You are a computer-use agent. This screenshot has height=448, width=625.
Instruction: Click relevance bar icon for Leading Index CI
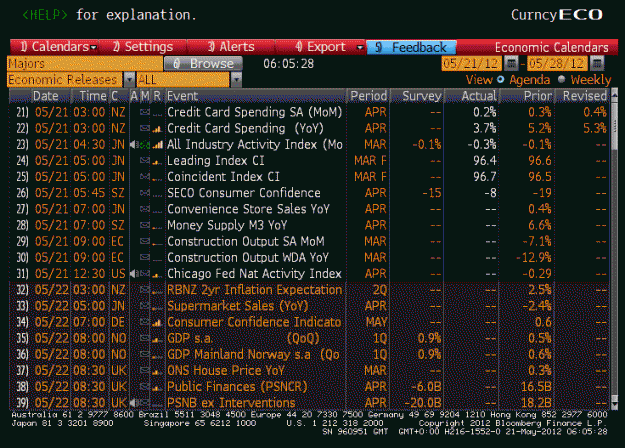(x=157, y=161)
